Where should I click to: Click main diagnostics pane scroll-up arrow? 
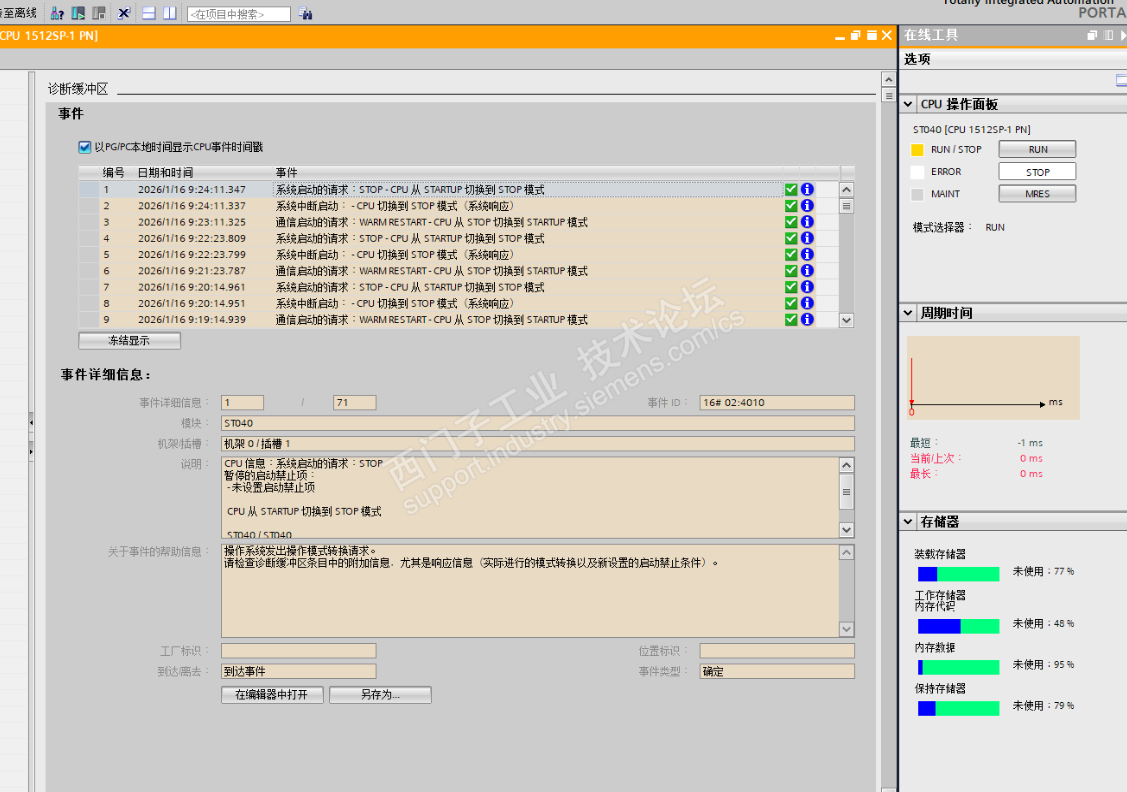pyautogui.click(x=888, y=80)
